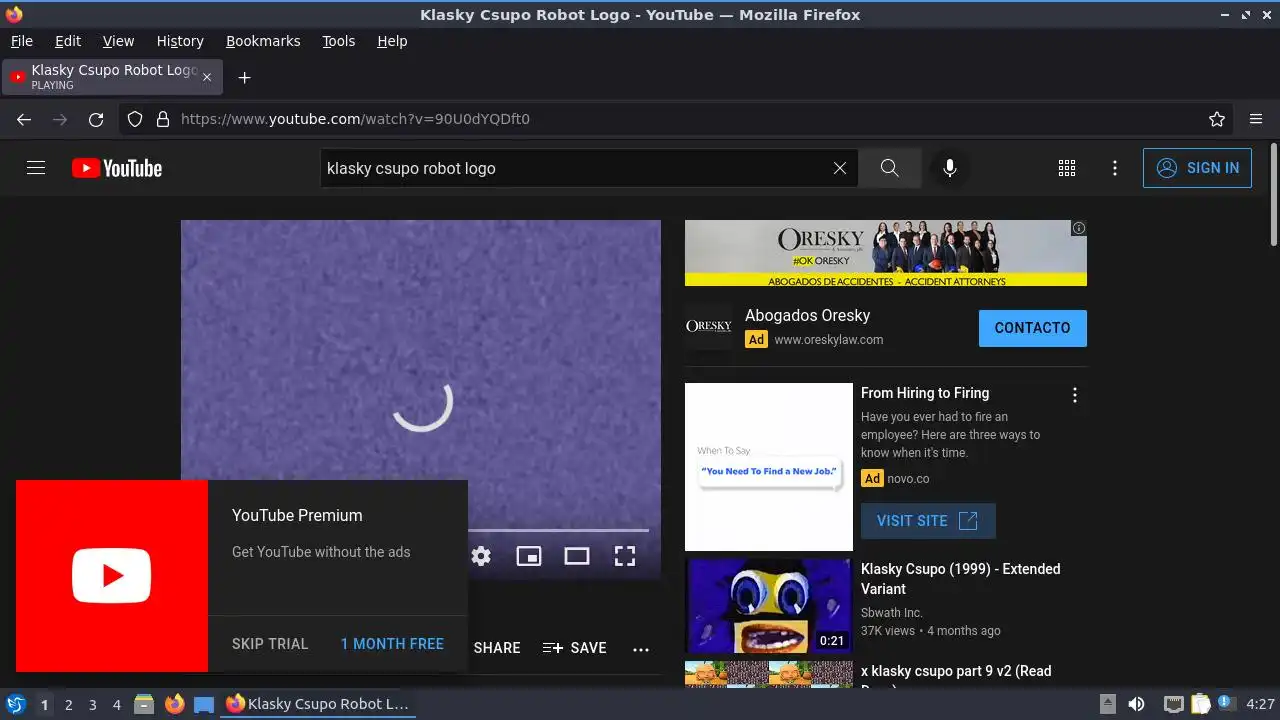Viewport: 1280px width, 720px height.
Task: Go to the YouTube home logo
Action: click(x=117, y=168)
